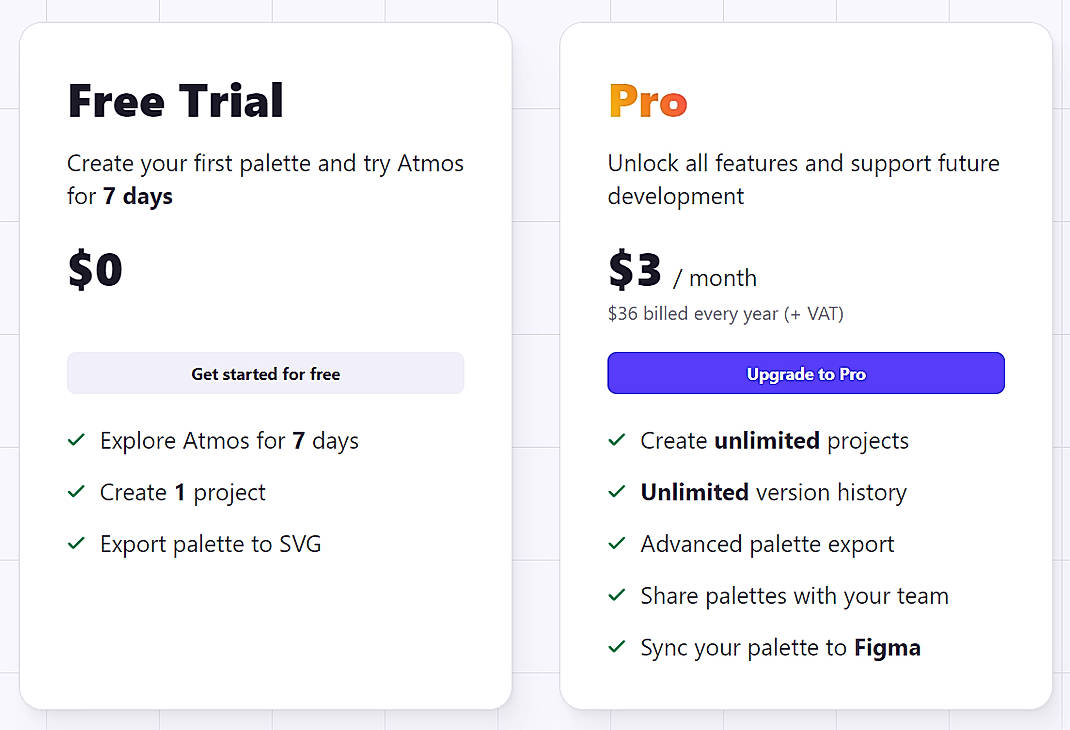Screen dimensions: 1070x730
Task: Select the orange "Pro" plan heading
Action: pyautogui.click(x=647, y=99)
